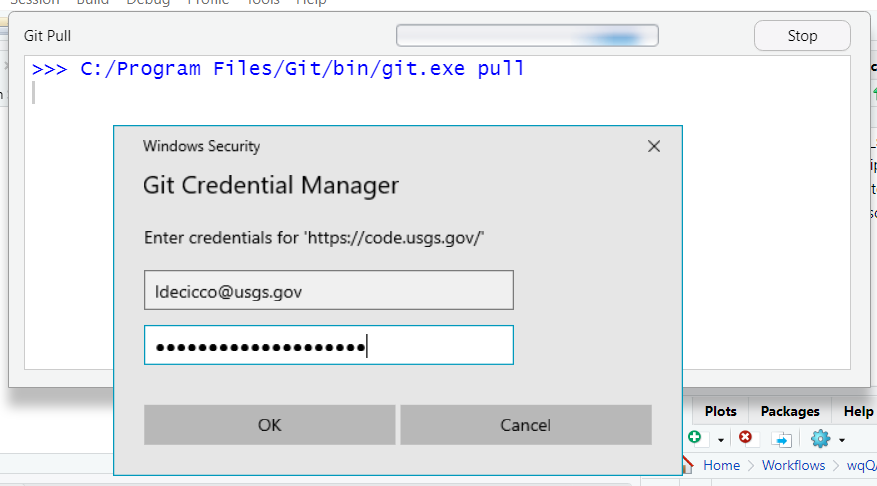This screenshot has height=486, width=877.
Task: Click the Stop button in Git Pull
Action: pos(802,36)
